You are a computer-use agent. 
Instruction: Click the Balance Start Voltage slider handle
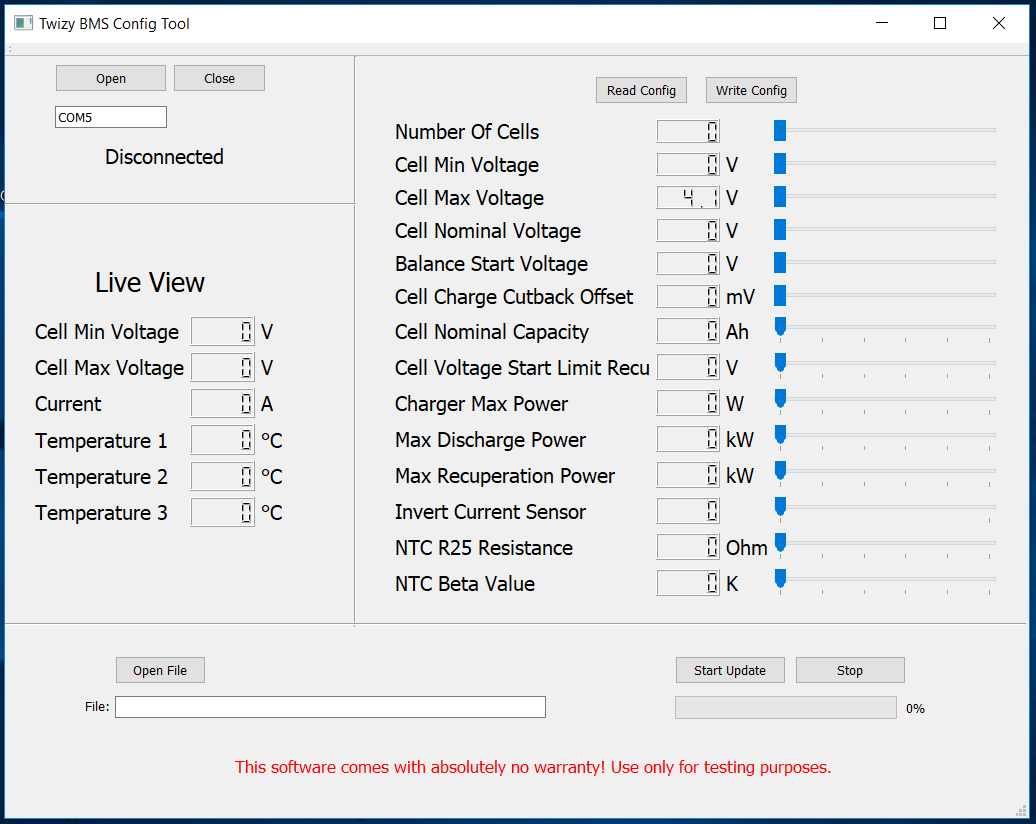780,263
